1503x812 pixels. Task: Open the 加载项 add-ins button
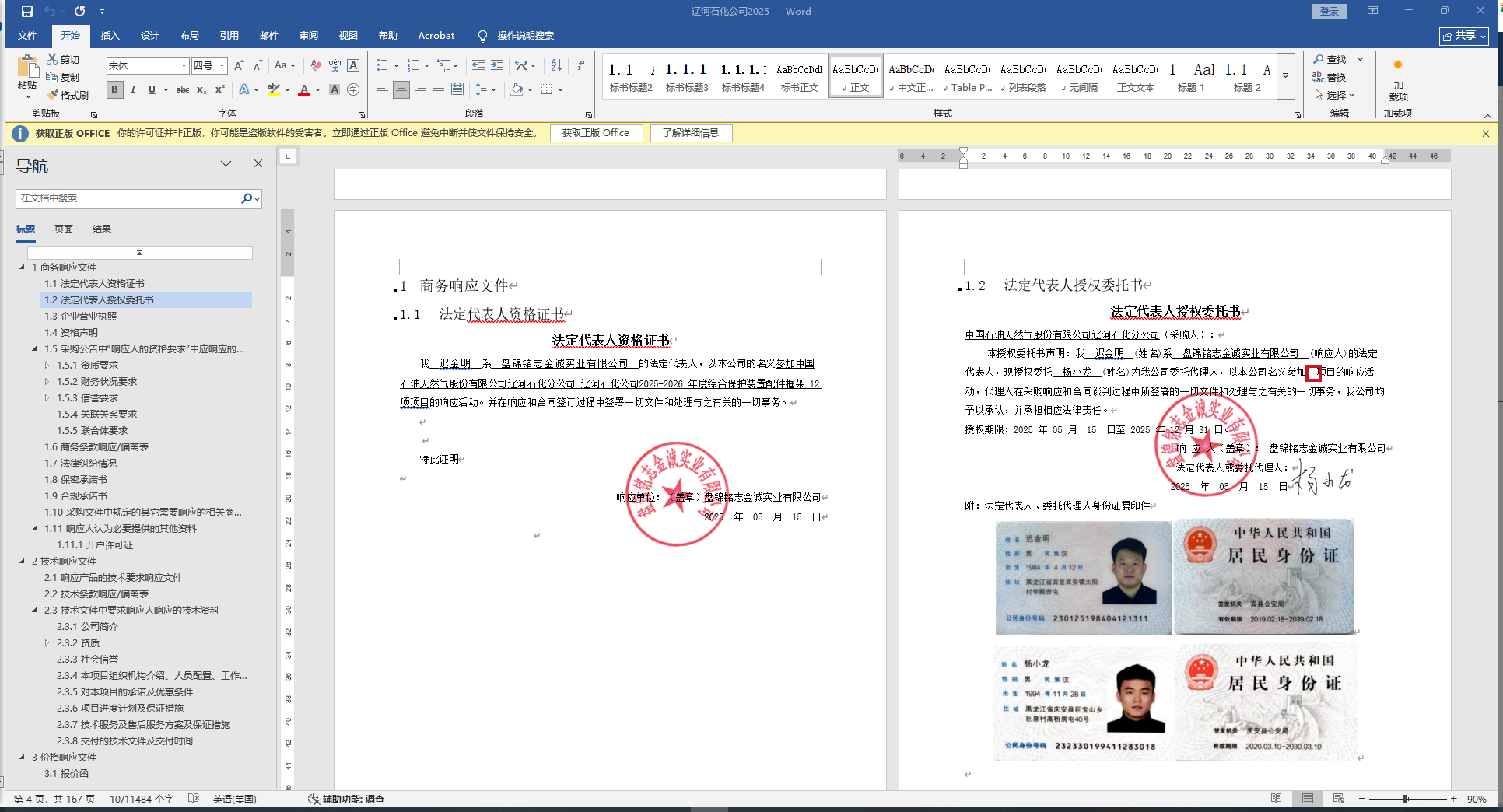[1398, 82]
